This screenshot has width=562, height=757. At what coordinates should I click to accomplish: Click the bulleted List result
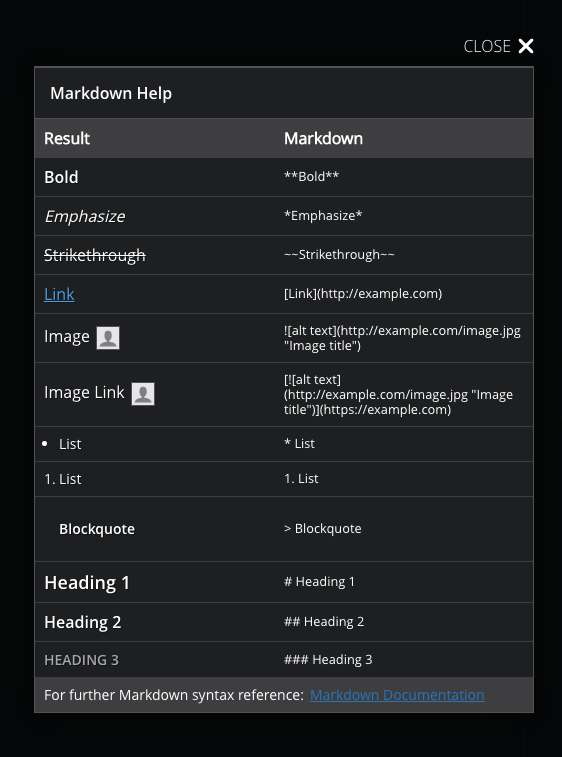pyautogui.click(x=70, y=444)
